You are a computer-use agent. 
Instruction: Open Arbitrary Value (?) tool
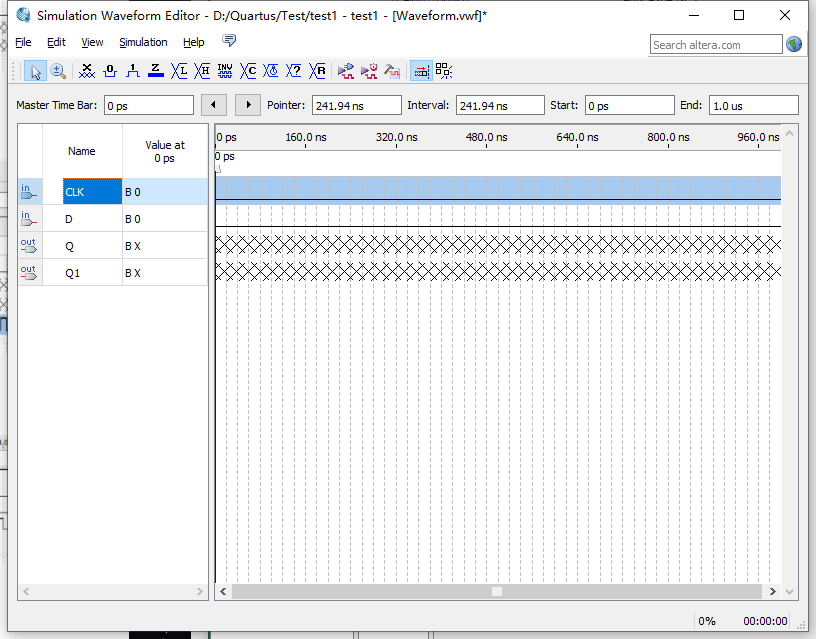pyautogui.click(x=294, y=71)
